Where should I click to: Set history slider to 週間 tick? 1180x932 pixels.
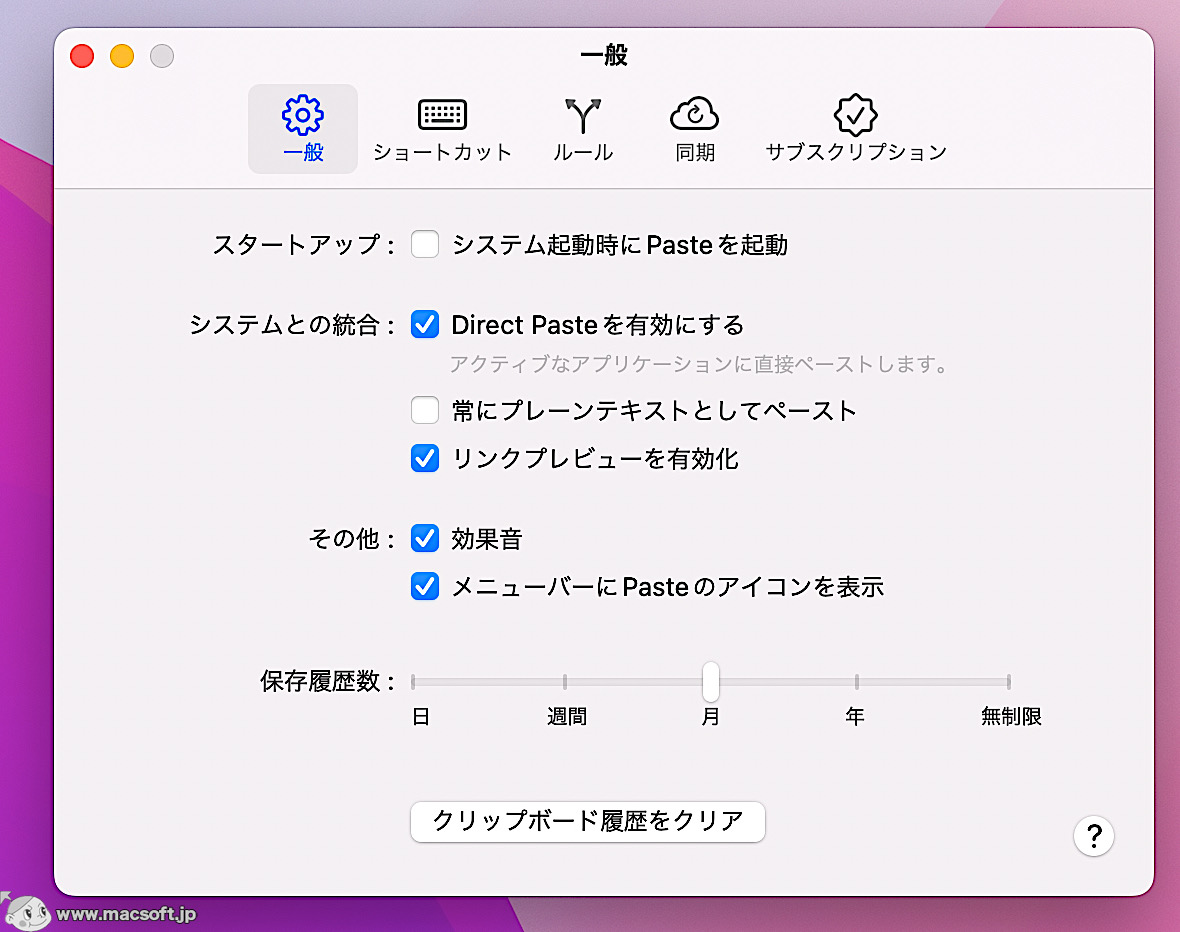click(x=565, y=682)
